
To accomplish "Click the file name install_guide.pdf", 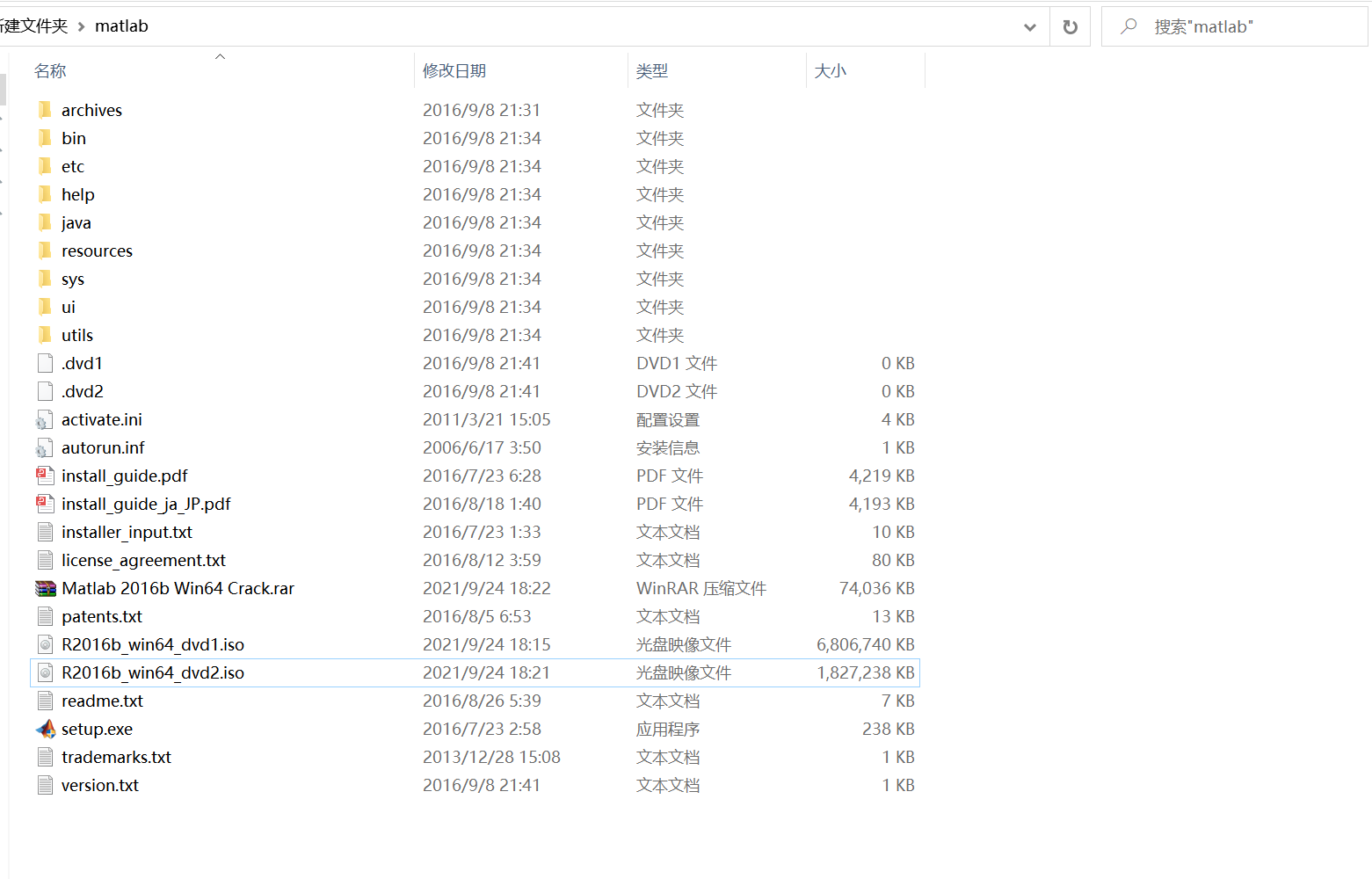I will [125, 476].
